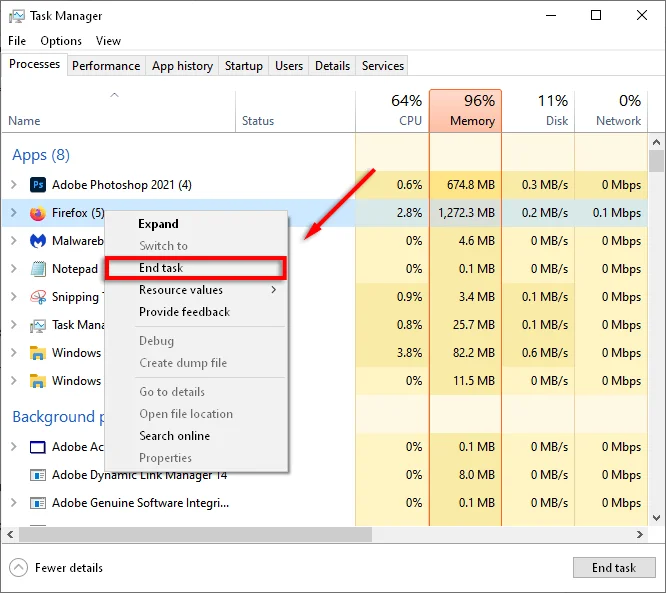This screenshot has width=666, height=593.
Task: Click the horizontal scrollbar left arrow
Action: (10, 534)
